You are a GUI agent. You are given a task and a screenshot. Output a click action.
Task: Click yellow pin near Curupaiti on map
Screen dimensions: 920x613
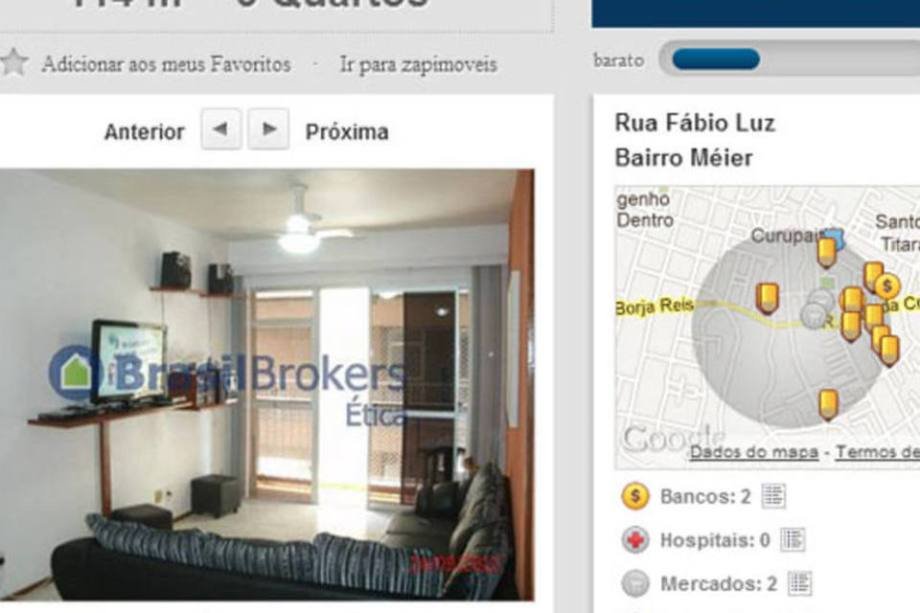(827, 252)
